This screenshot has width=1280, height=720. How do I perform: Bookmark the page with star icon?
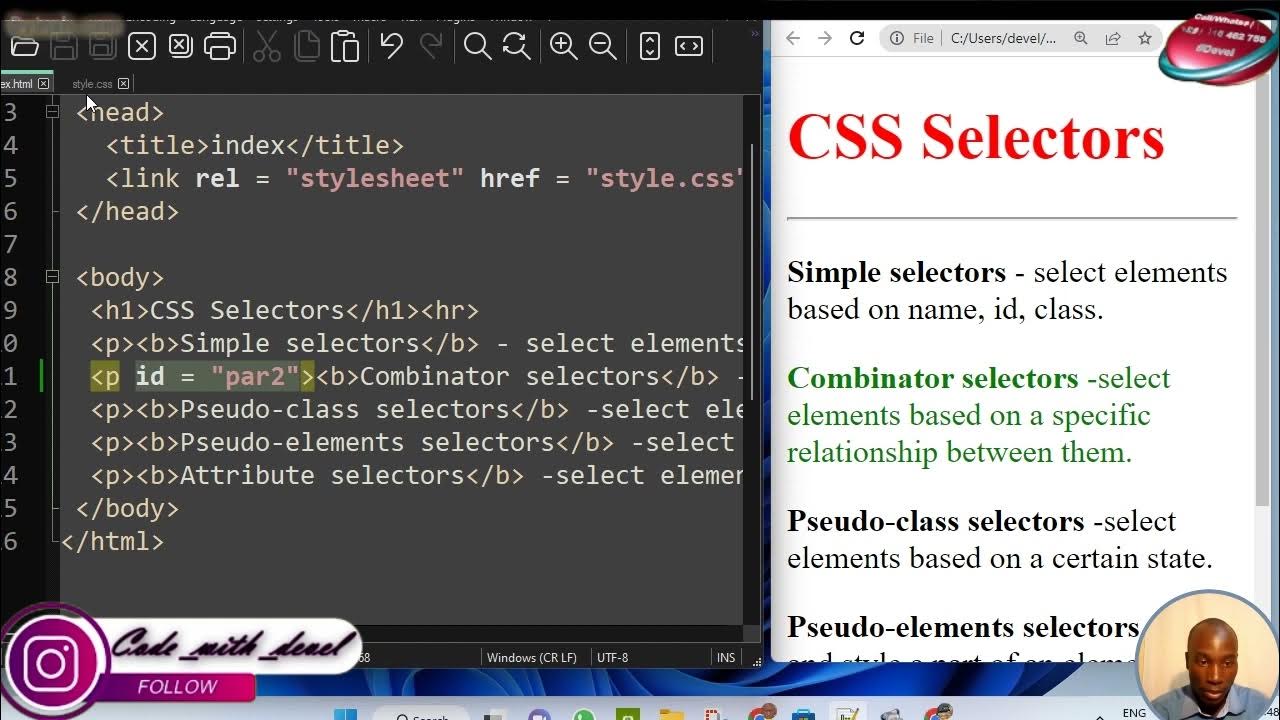click(1145, 38)
